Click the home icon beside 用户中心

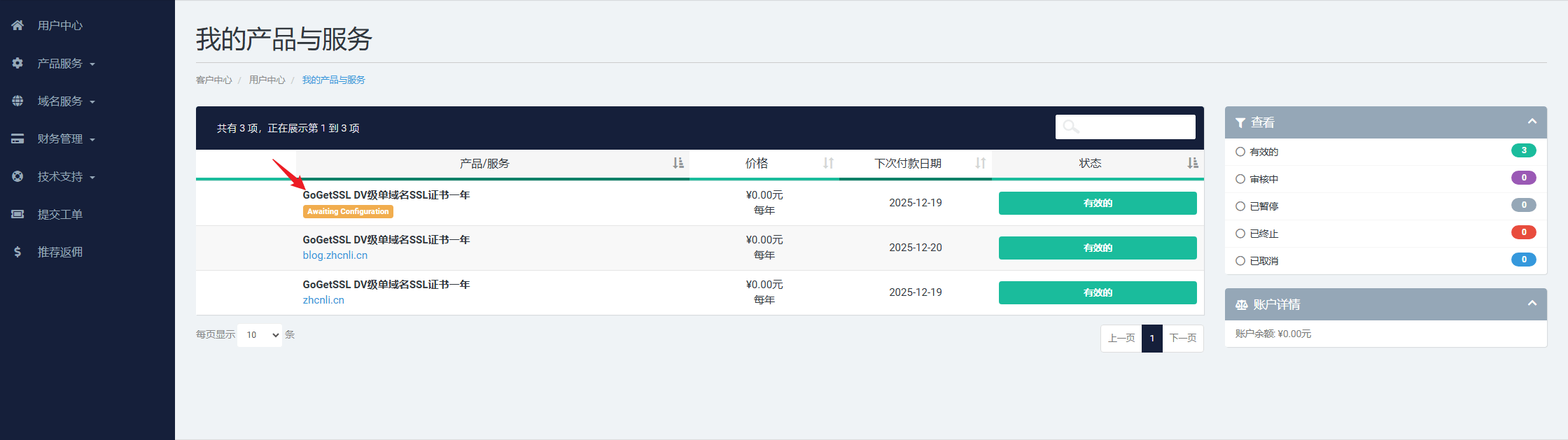(x=17, y=25)
